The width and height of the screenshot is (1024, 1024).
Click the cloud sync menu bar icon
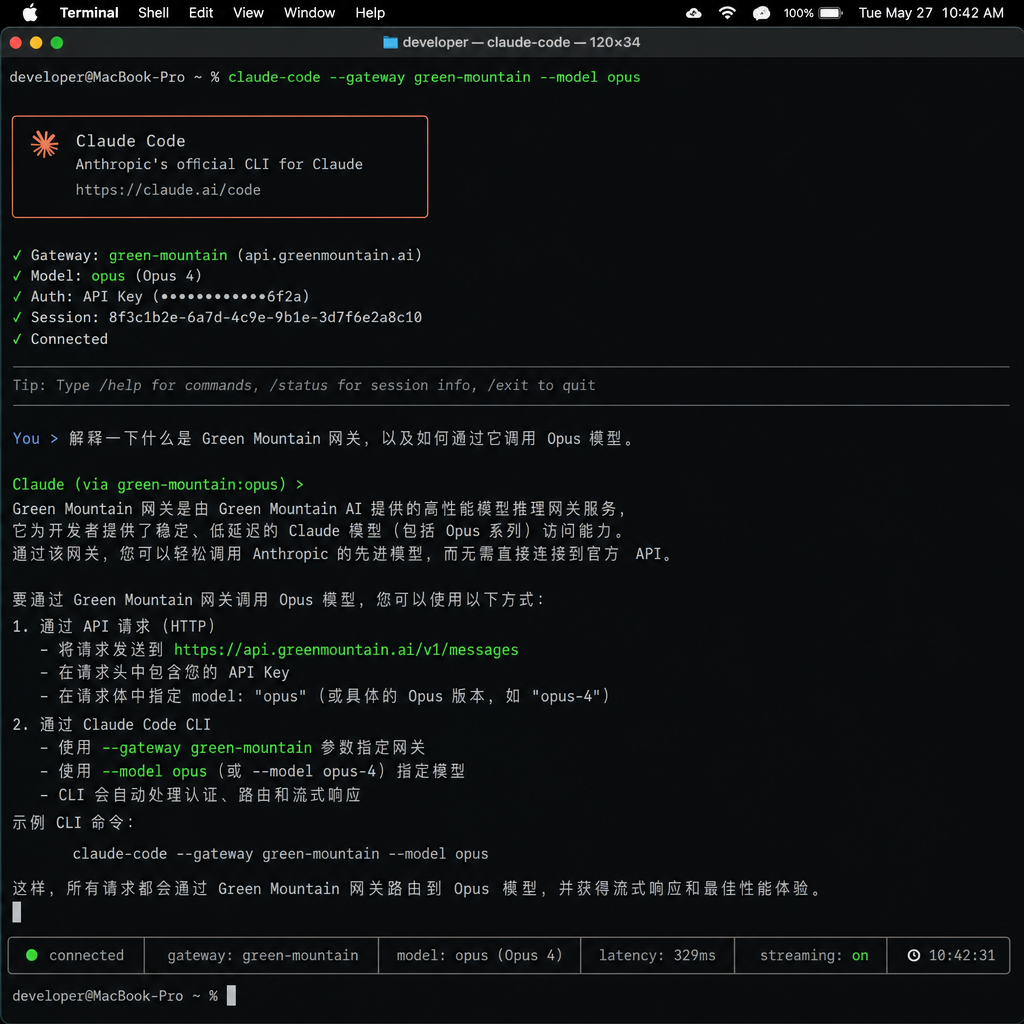click(x=694, y=12)
